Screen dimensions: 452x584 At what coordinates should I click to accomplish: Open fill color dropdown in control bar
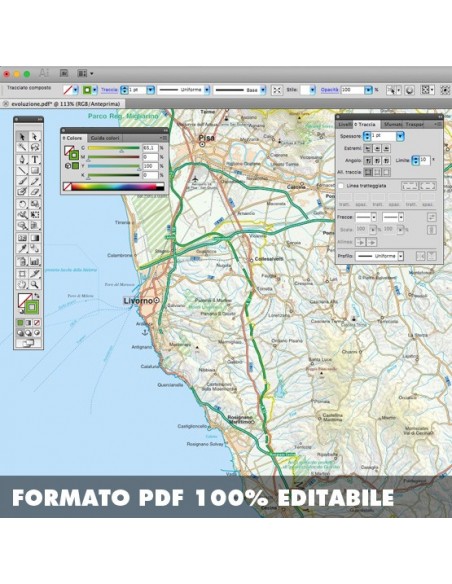coord(76,90)
